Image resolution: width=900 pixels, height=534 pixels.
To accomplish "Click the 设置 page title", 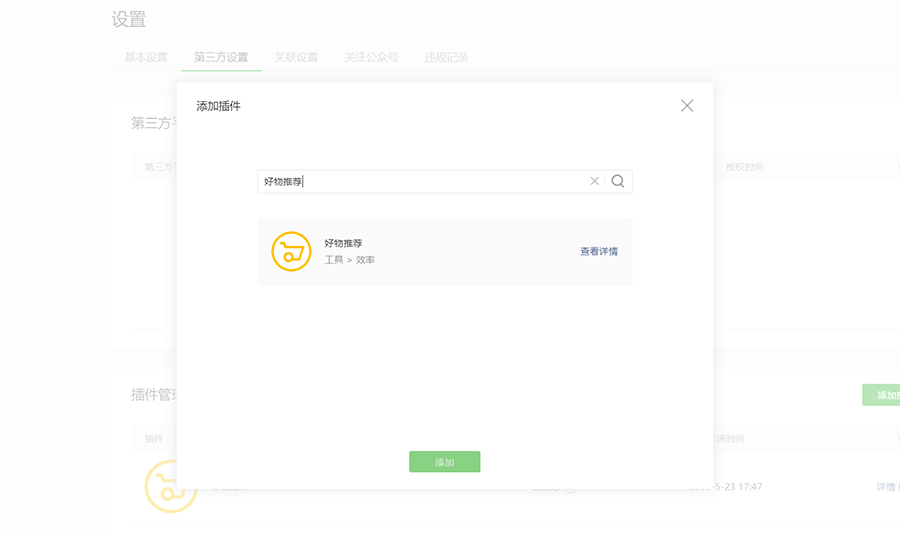I will 129,20.
